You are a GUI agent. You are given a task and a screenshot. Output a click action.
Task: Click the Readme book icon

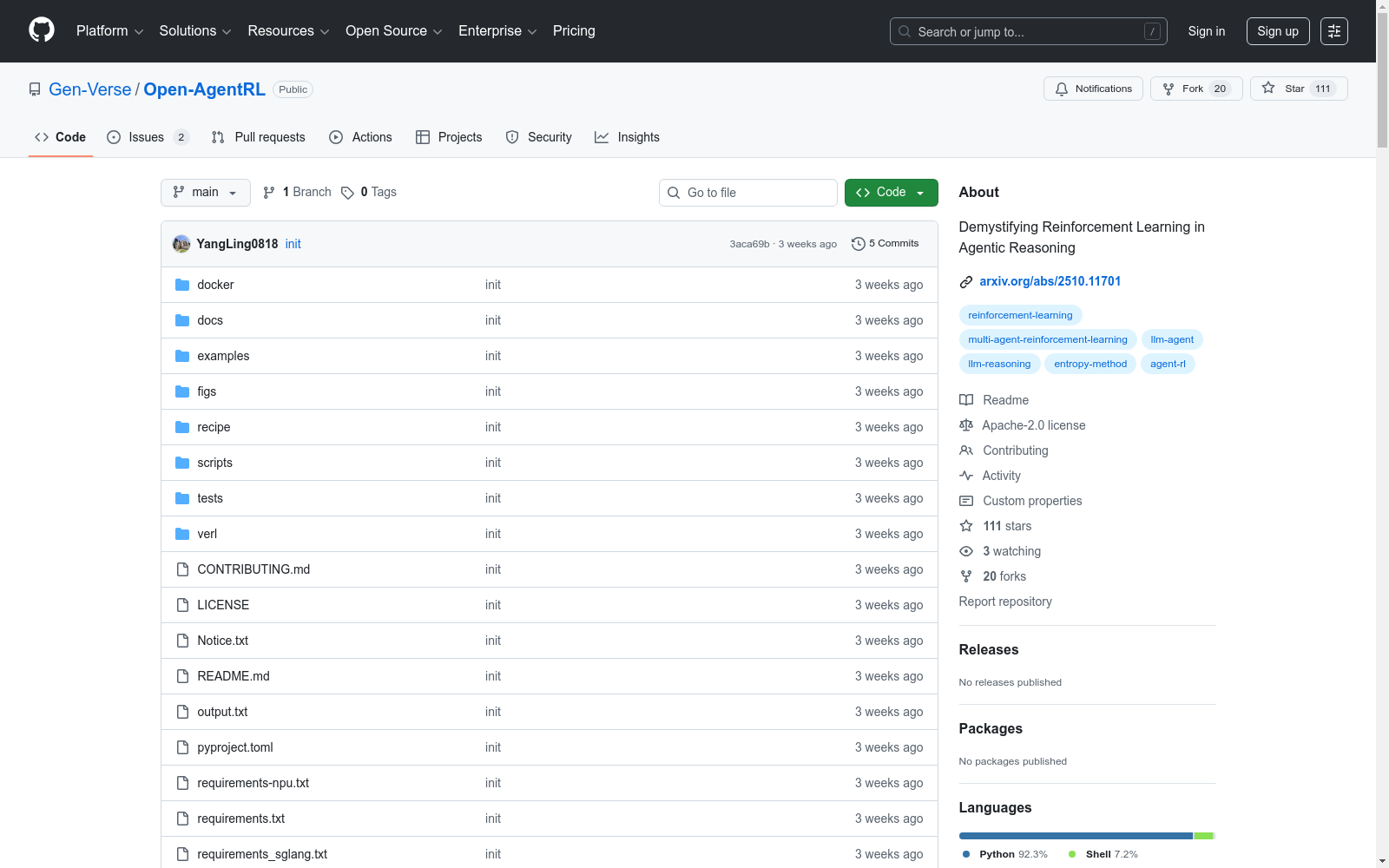click(x=966, y=400)
